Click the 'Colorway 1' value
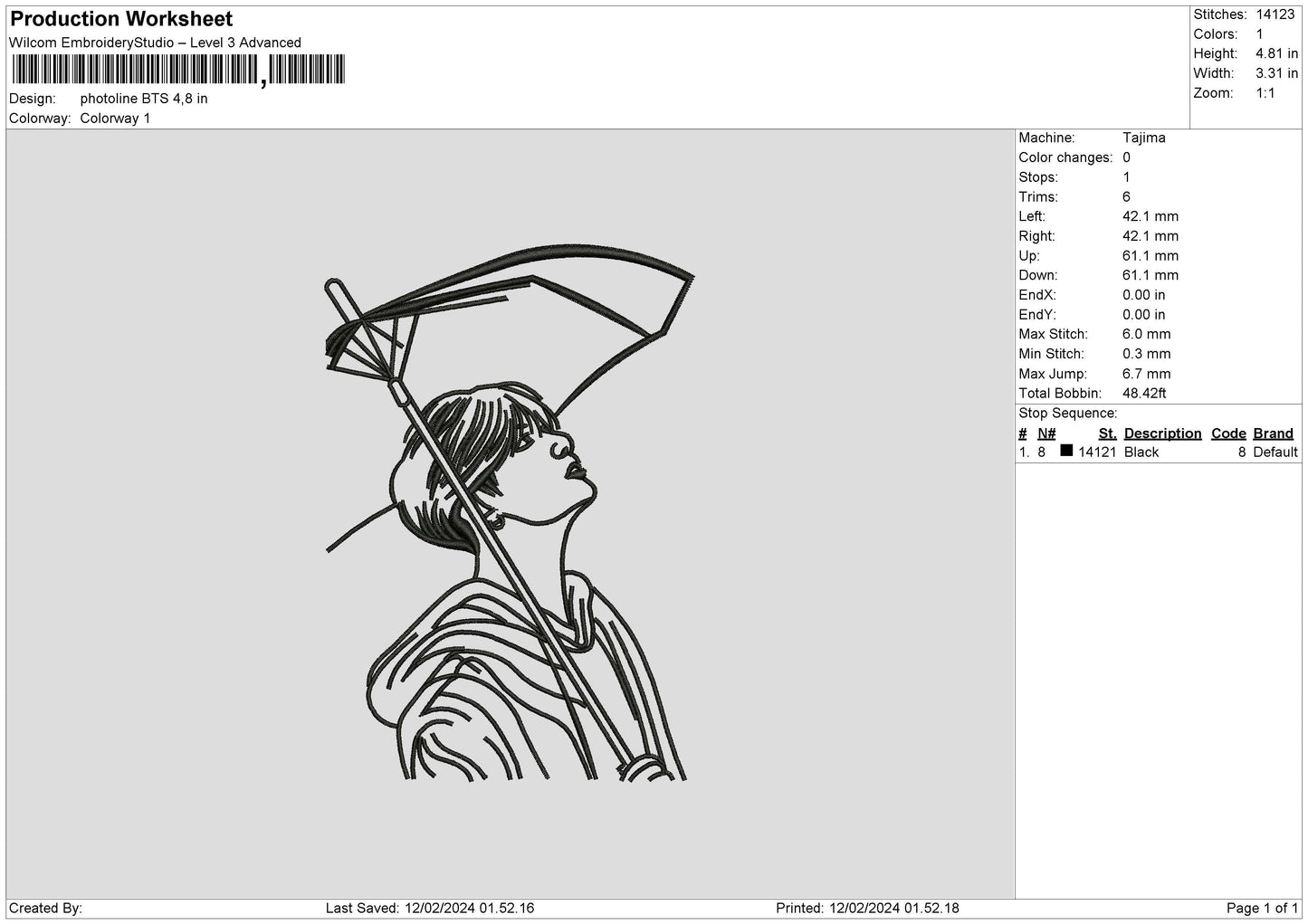The image size is (1308, 924). (x=115, y=119)
